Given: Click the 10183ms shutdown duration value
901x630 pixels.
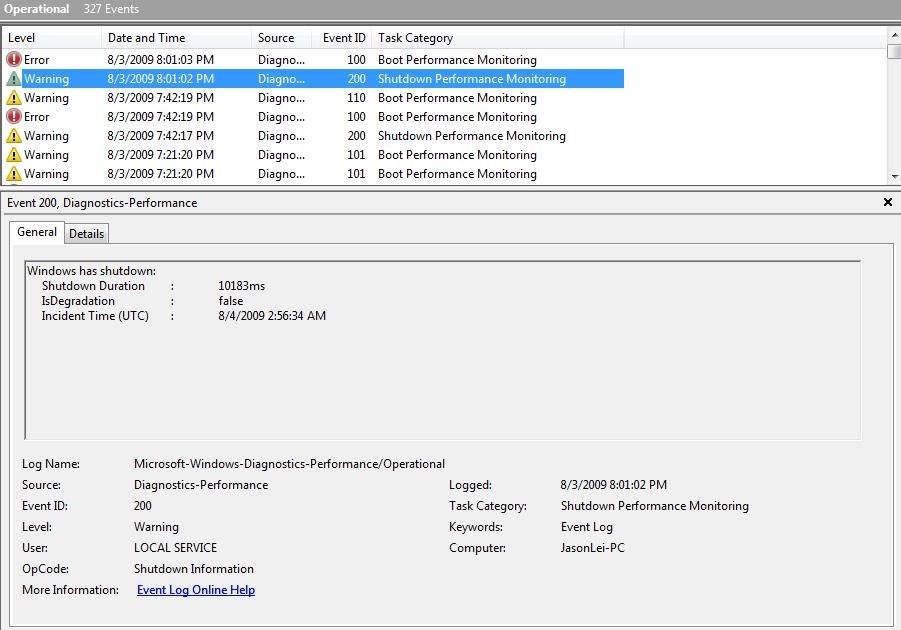Looking at the screenshot, I should coord(241,286).
